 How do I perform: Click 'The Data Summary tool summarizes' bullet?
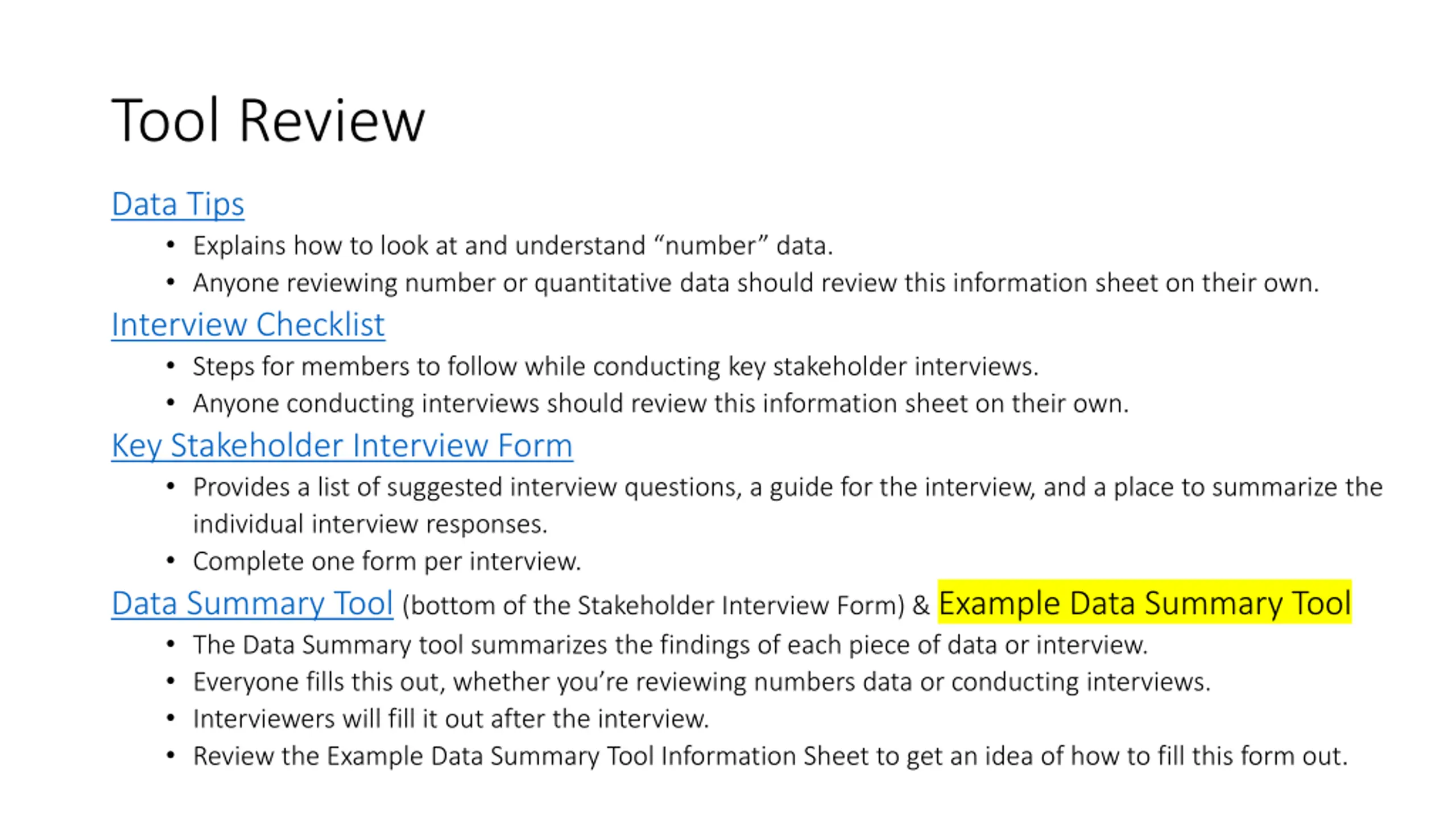point(671,645)
